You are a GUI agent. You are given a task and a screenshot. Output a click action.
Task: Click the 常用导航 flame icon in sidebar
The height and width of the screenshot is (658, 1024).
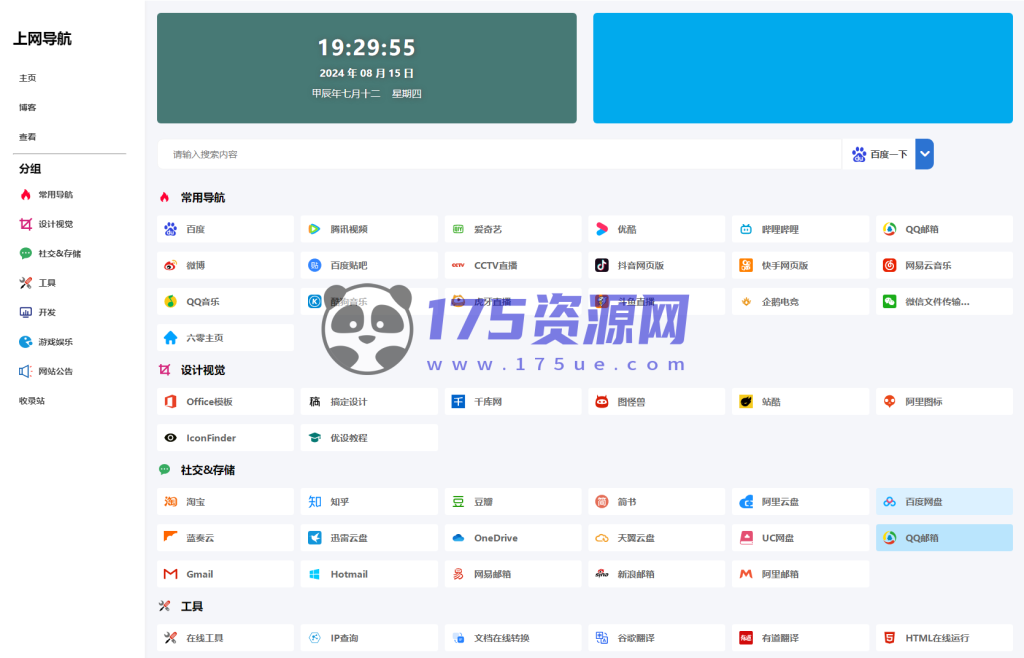pos(25,195)
